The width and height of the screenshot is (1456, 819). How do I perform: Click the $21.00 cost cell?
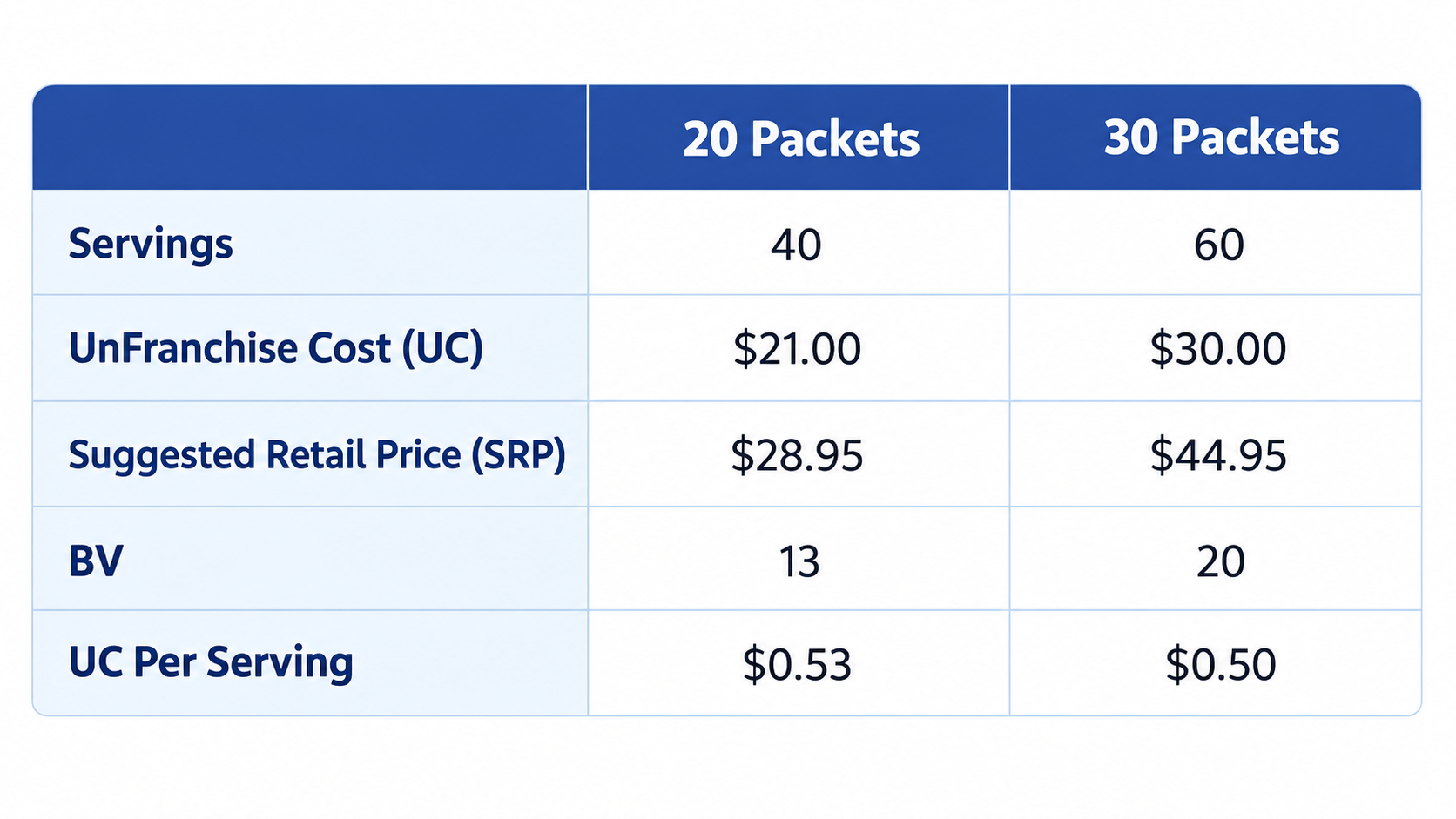[797, 349]
